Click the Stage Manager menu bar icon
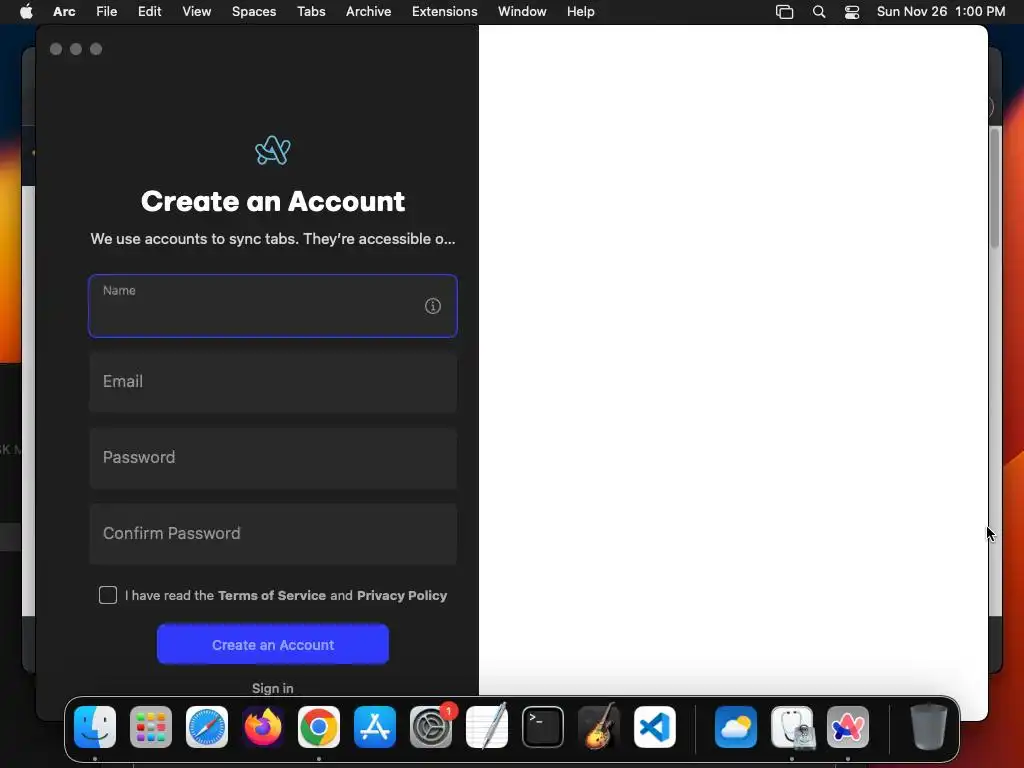 point(784,11)
